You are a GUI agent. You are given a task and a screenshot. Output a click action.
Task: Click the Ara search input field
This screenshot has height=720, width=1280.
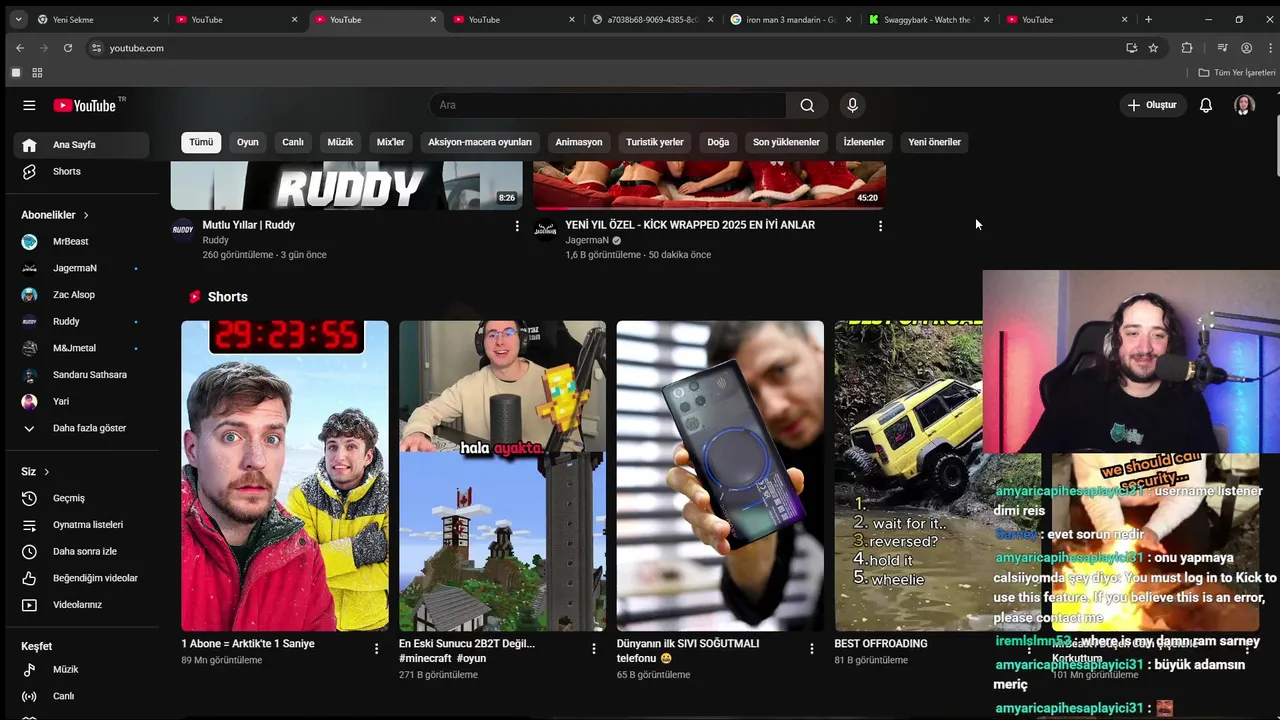coord(608,105)
